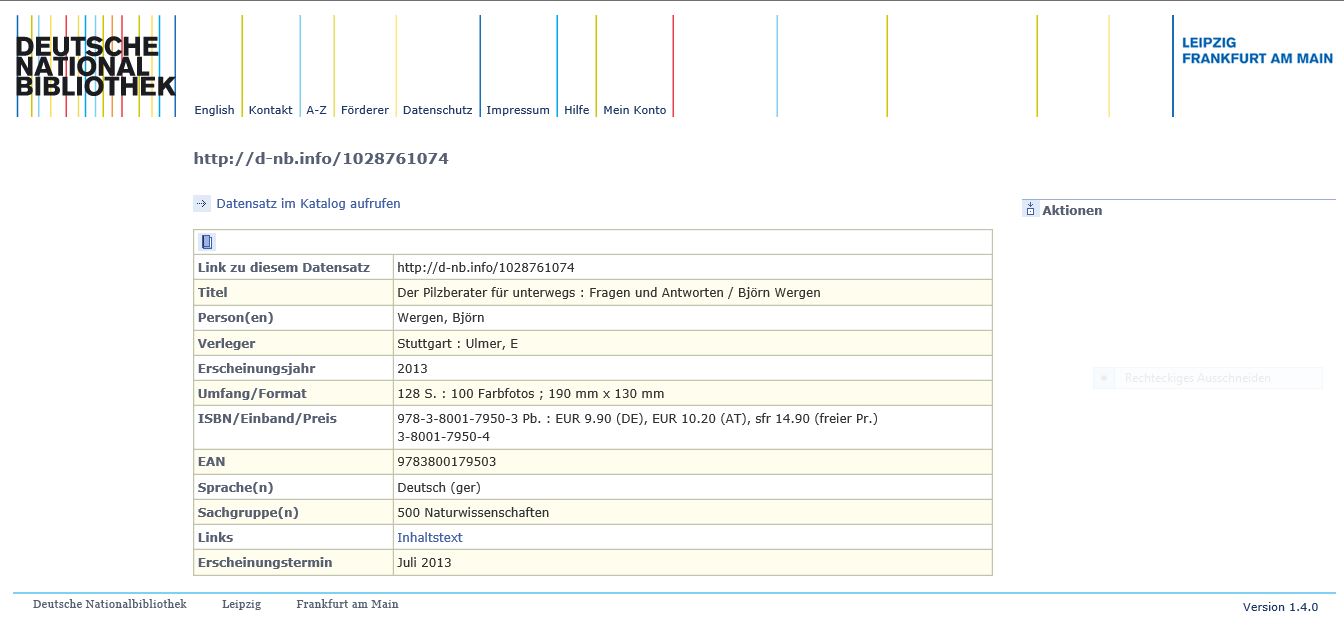This screenshot has height=635, width=1344.
Task: Click the arrow icon beside Datensatz im Katalog aufrufen
Action: tap(202, 204)
